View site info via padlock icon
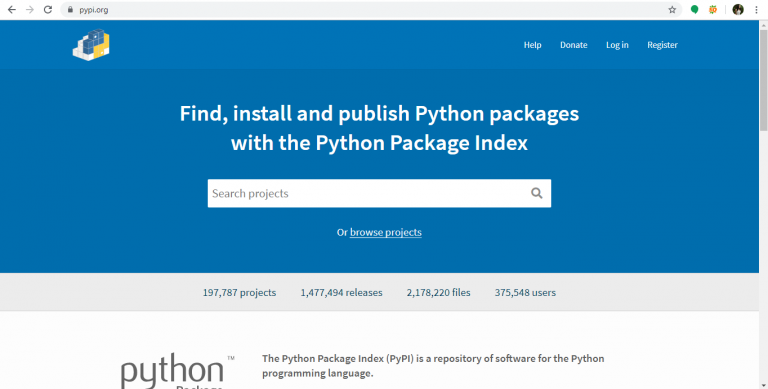 71,9
